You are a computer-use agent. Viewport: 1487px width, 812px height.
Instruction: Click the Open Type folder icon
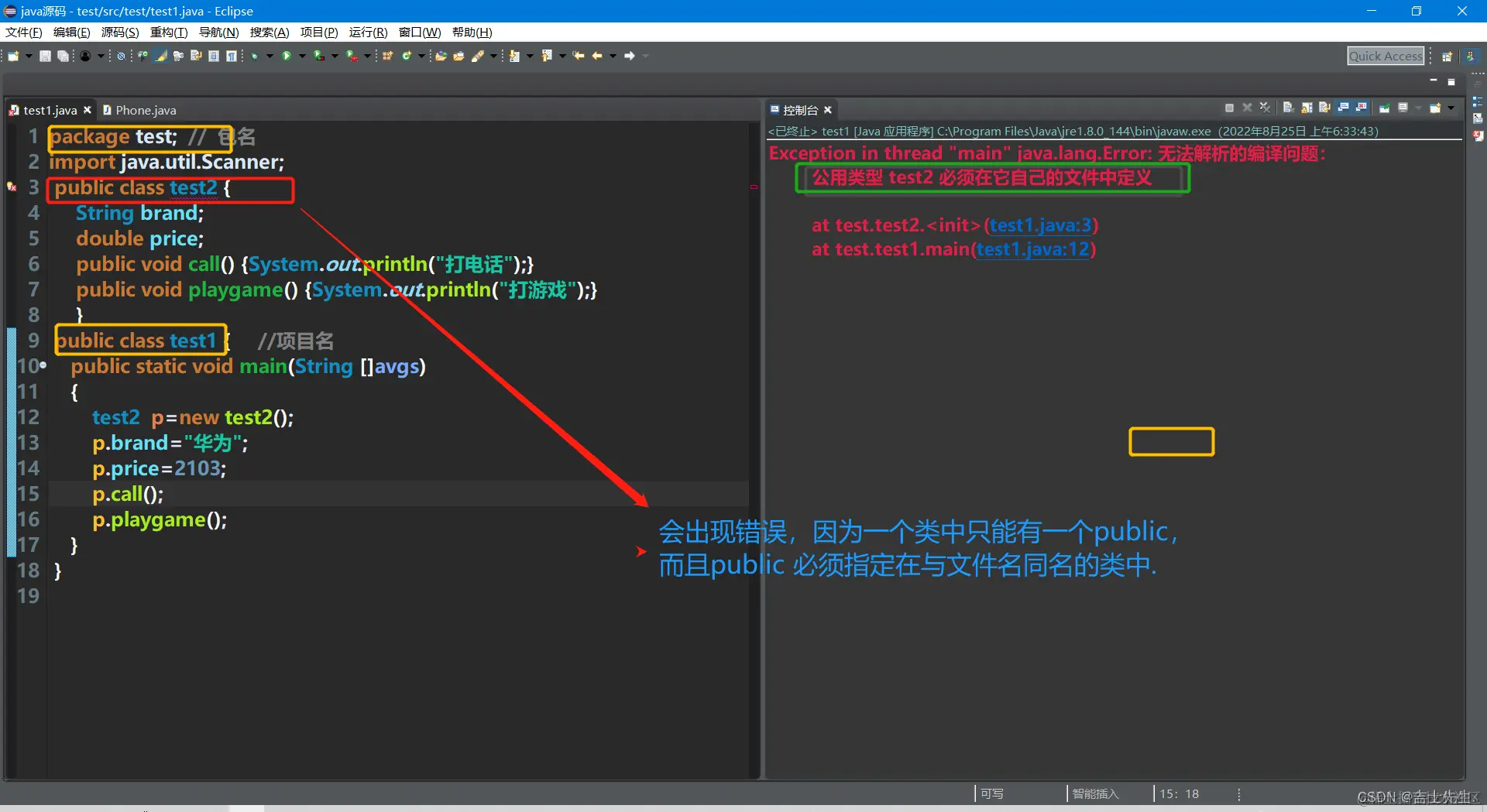pyautogui.click(x=441, y=56)
